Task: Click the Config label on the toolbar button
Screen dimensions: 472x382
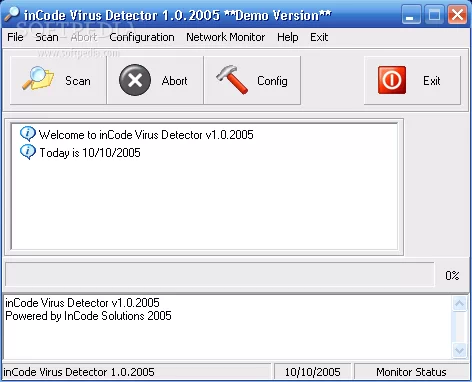Action: coord(272,81)
